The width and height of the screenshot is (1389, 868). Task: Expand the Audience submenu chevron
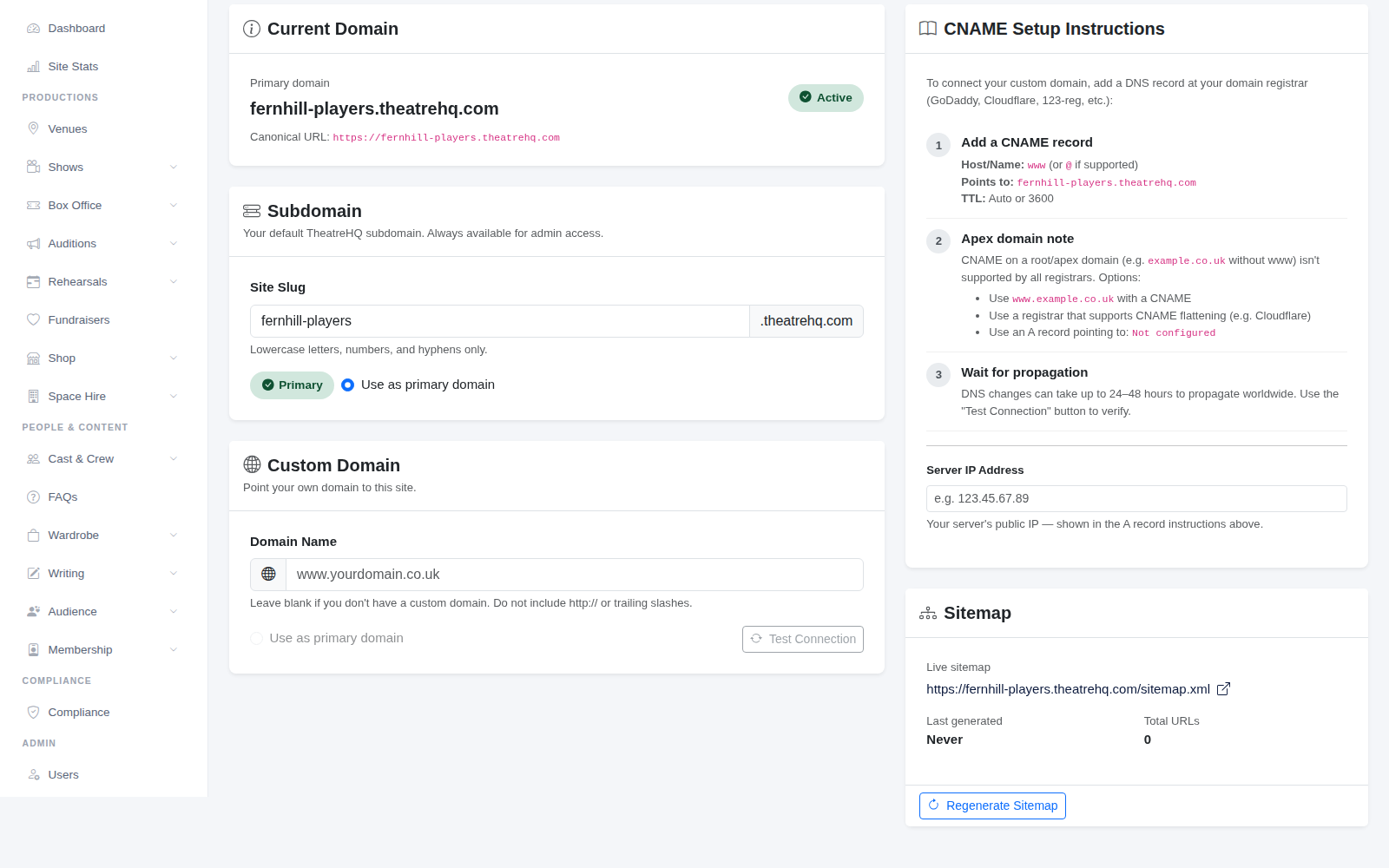174,612
